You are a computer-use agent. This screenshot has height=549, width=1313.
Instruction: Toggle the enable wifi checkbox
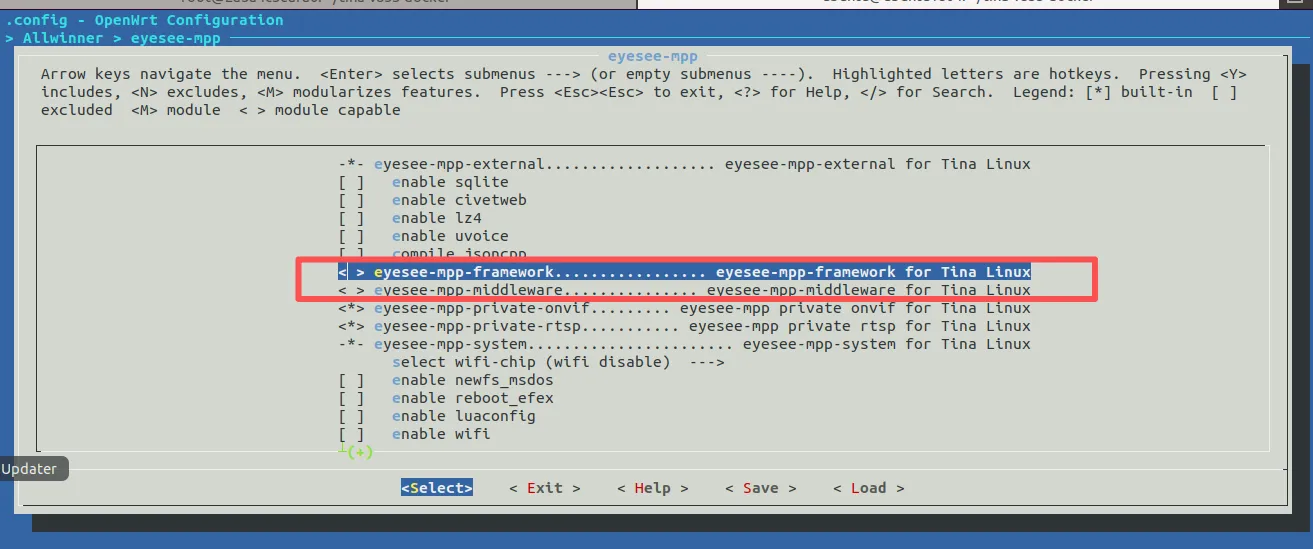pyautogui.click(x=351, y=434)
